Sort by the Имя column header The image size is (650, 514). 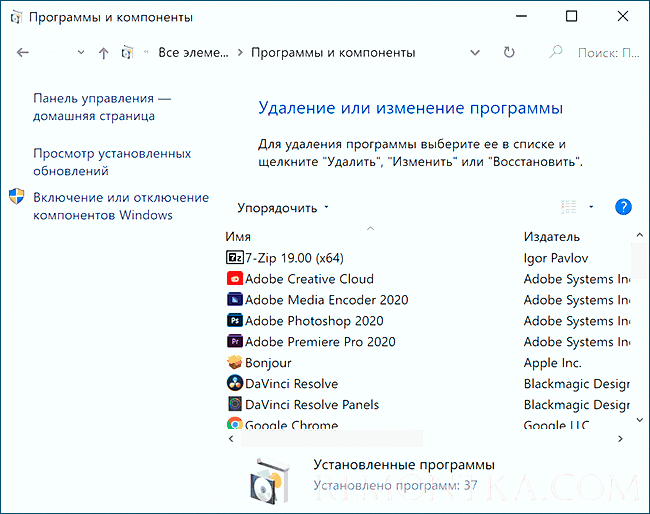238,236
